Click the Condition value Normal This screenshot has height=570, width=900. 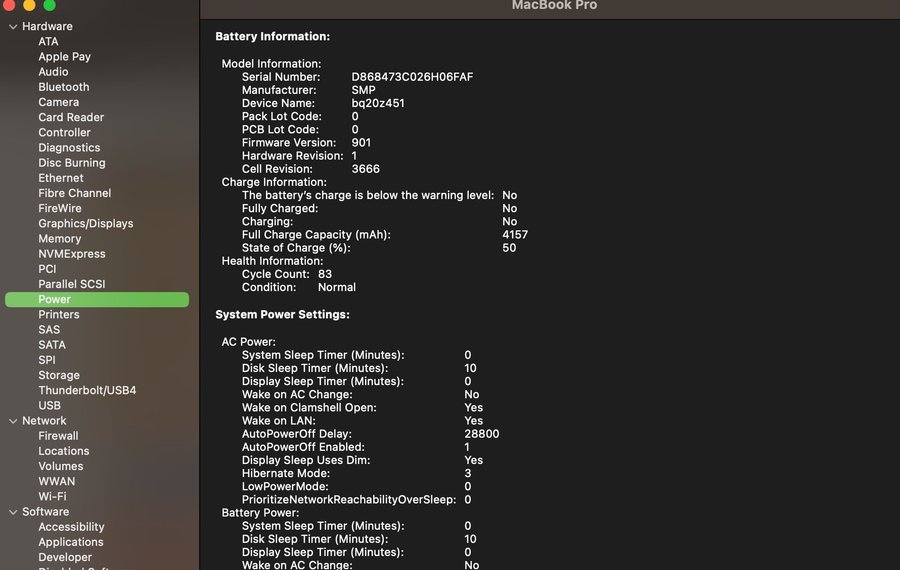pos(336,288)
